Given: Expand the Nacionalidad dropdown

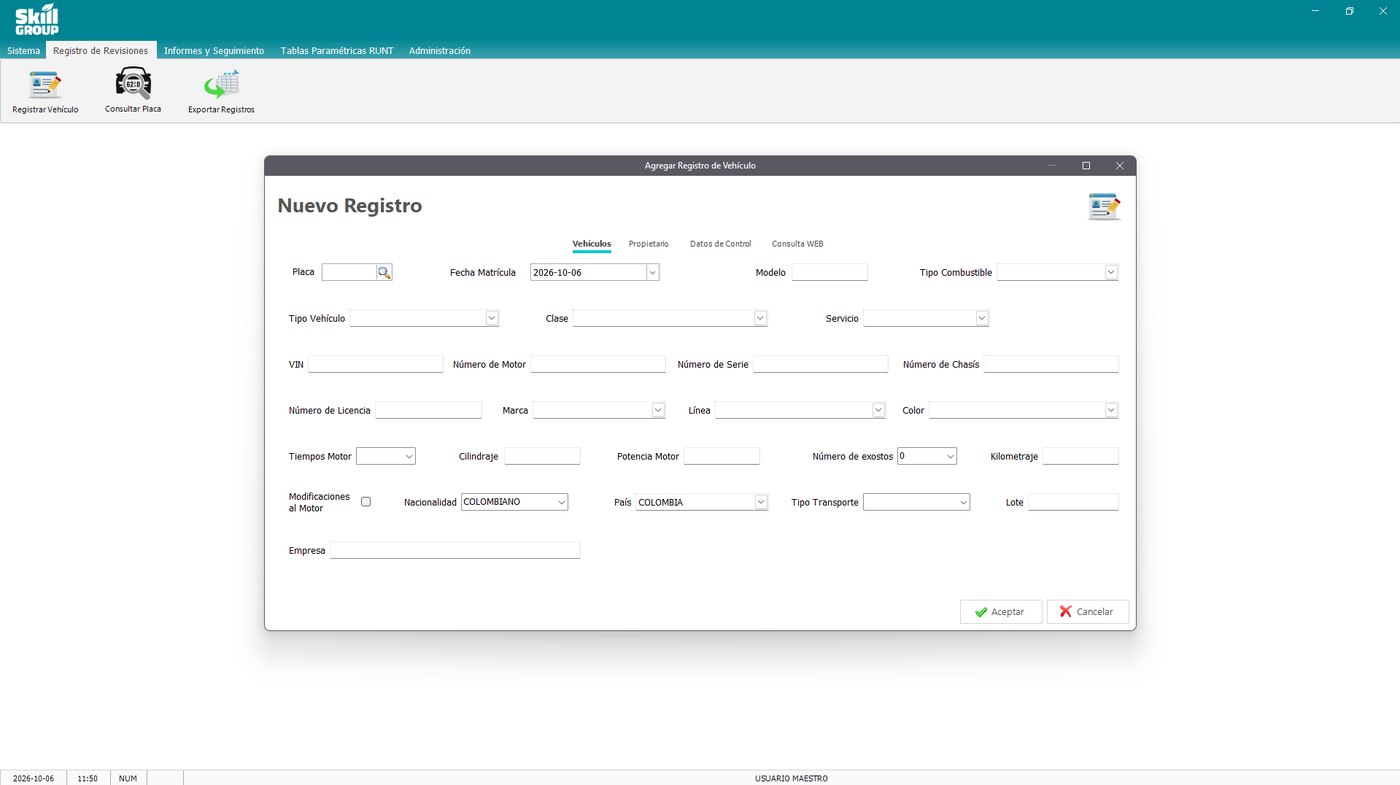Looking at the screenshot, I should tap(561, 502).
